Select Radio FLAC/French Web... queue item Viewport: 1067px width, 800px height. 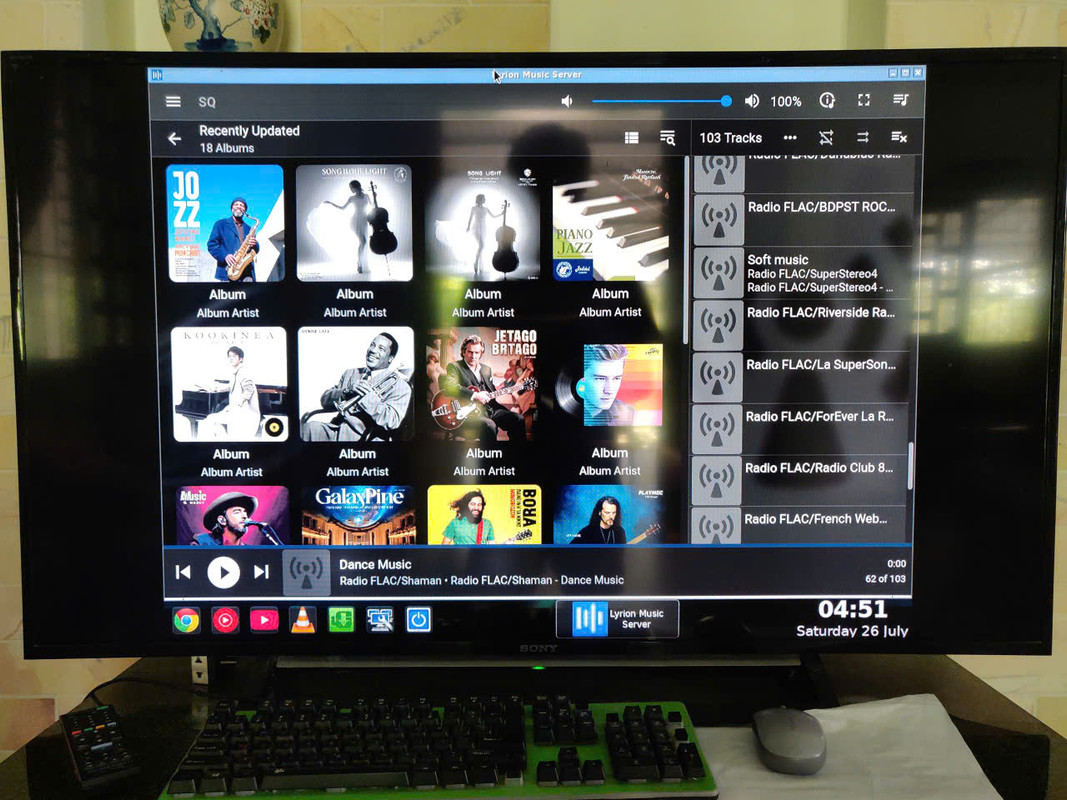coord(799,525)
